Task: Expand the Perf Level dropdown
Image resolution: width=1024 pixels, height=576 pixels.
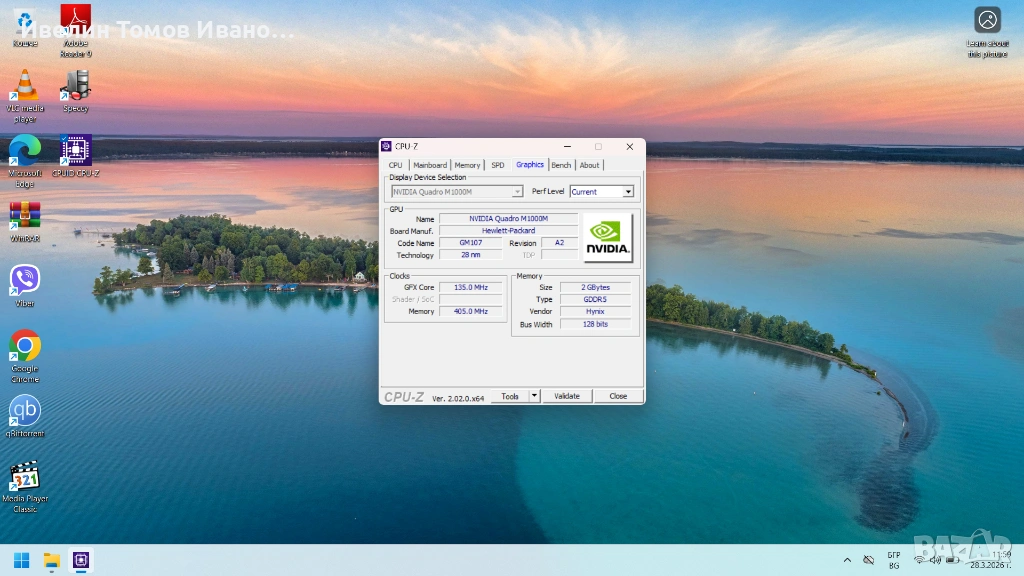Action: tap(628, 192)
